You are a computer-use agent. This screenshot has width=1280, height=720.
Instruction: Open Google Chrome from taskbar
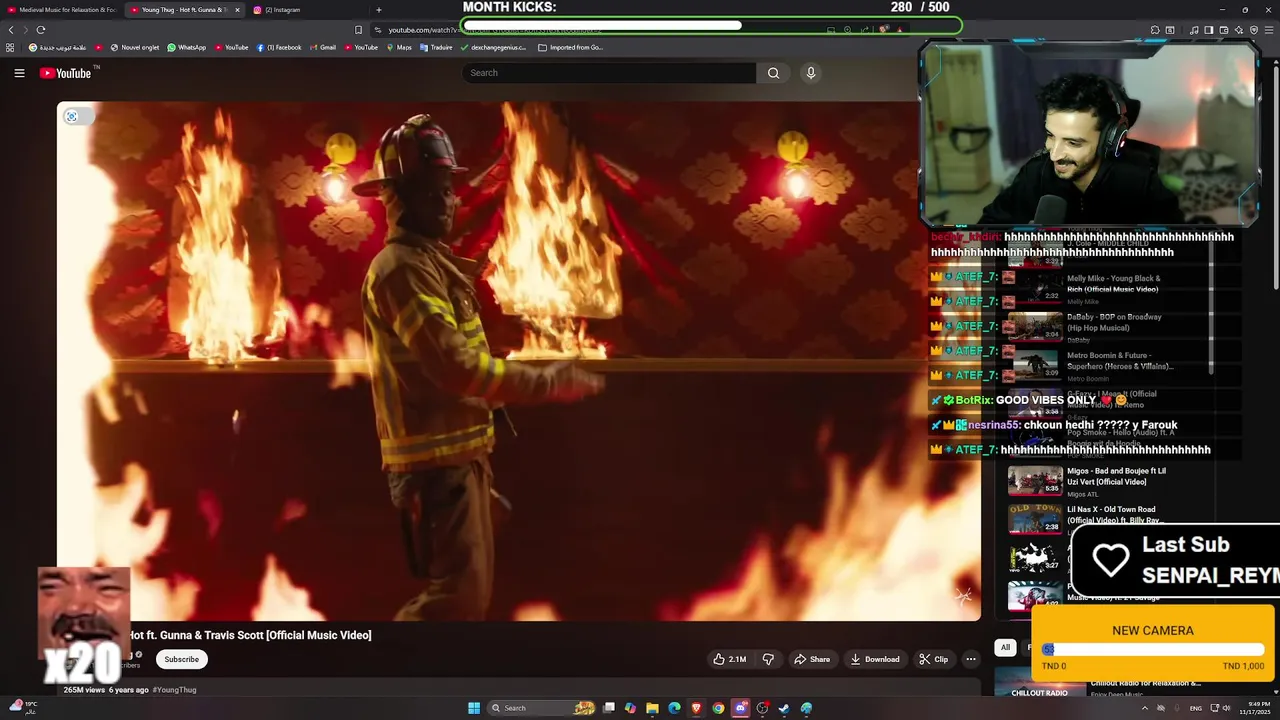pos(718,708)
